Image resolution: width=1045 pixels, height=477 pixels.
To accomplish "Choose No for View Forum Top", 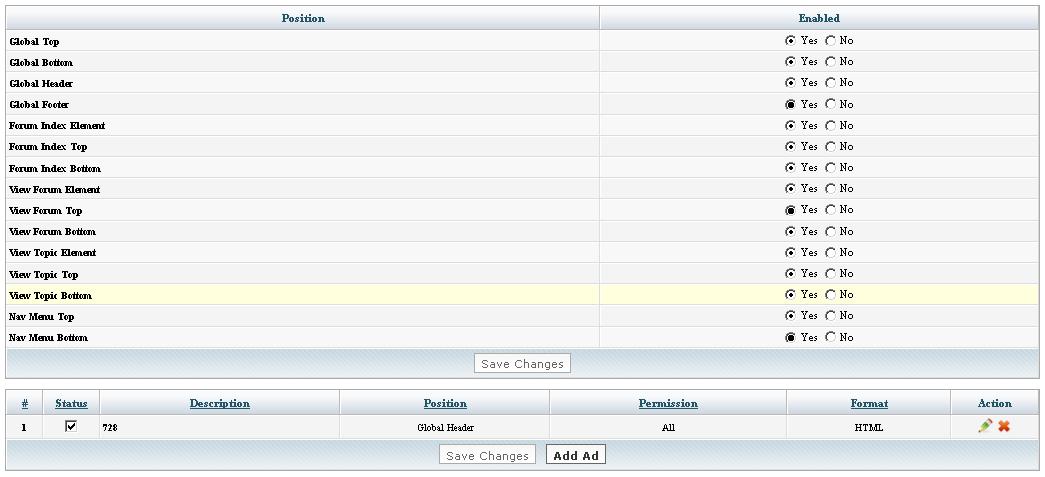I will tap(830, 210).
